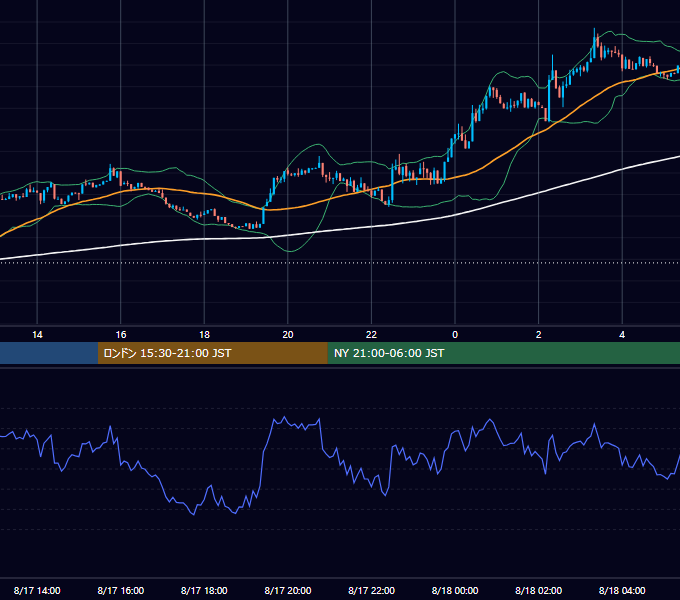Select the 16 hour axis label
Viewport: 680px width, 600px height.
(121, 335)
